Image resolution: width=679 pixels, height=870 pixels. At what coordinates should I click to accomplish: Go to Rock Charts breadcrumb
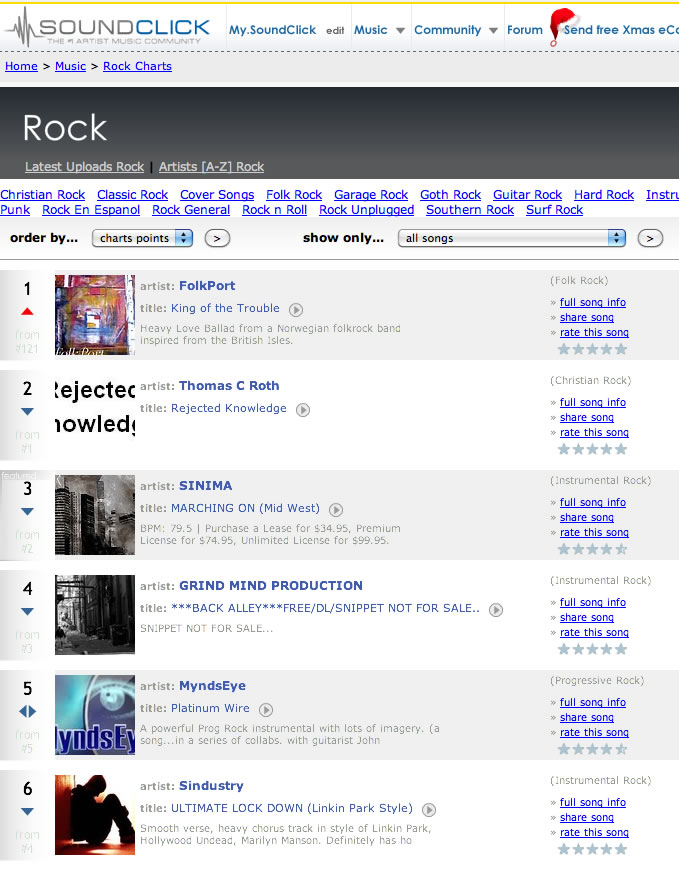(138, 66)
